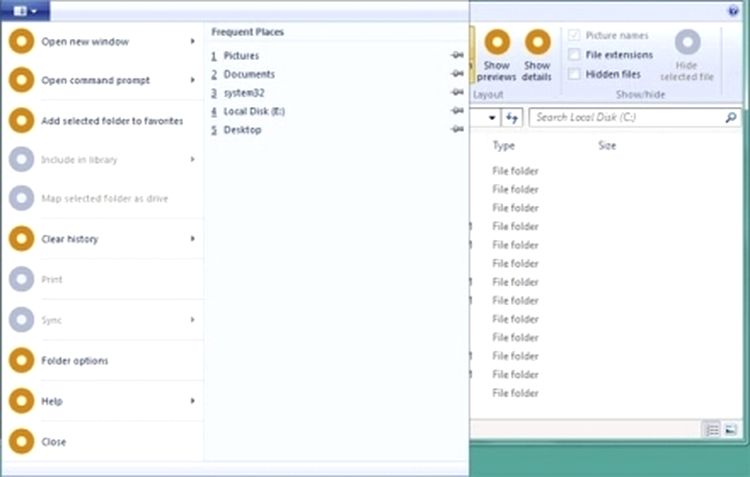Image resolution: width=750 pixels, height=477 pixels.
Task: Select Clear history entry text
Action: click(x=70, y=239)
